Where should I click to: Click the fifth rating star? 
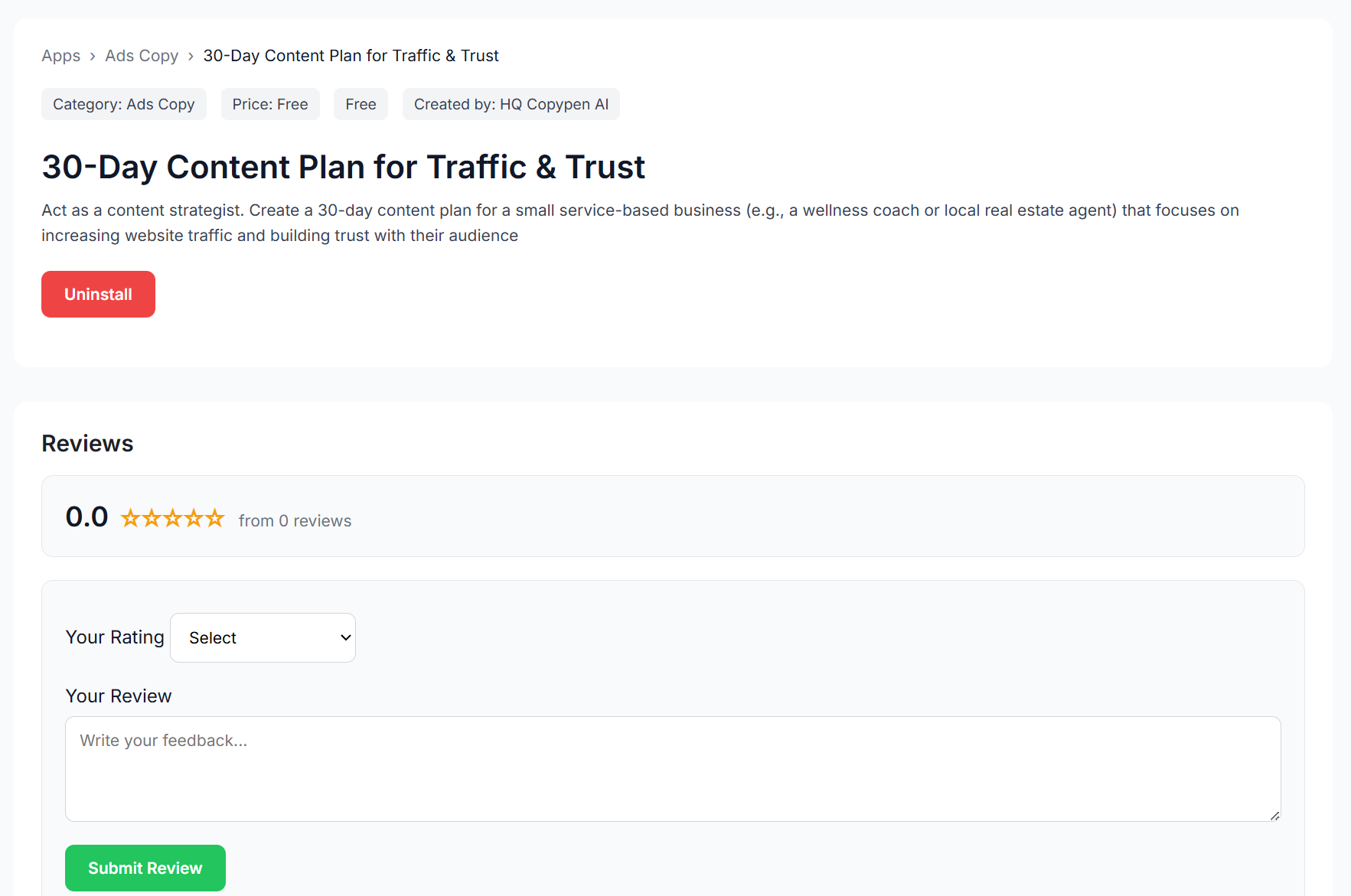(215, 517)
